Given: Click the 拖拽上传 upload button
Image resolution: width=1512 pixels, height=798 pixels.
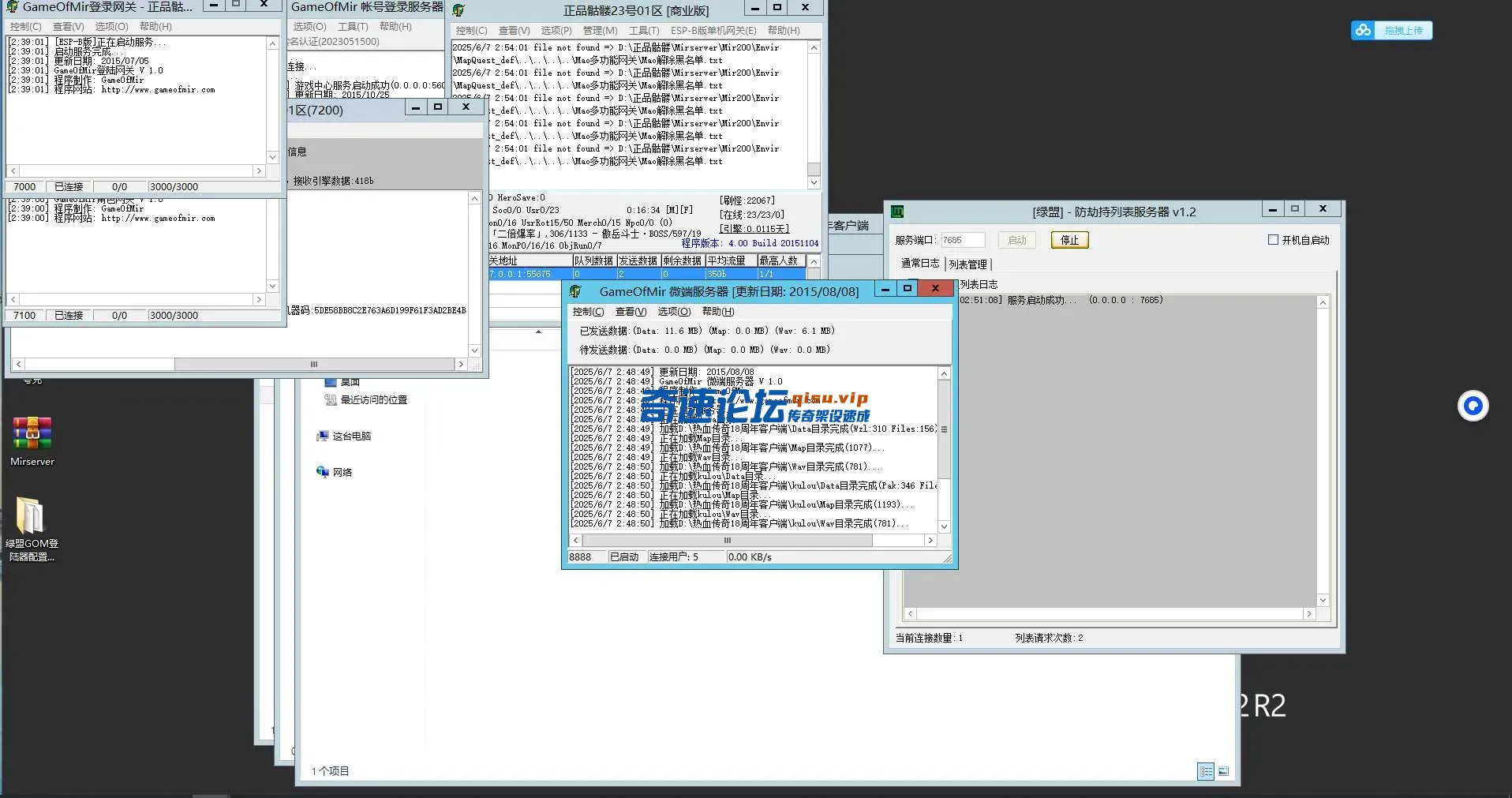Looking at the screenshot, I should 1403,30.
